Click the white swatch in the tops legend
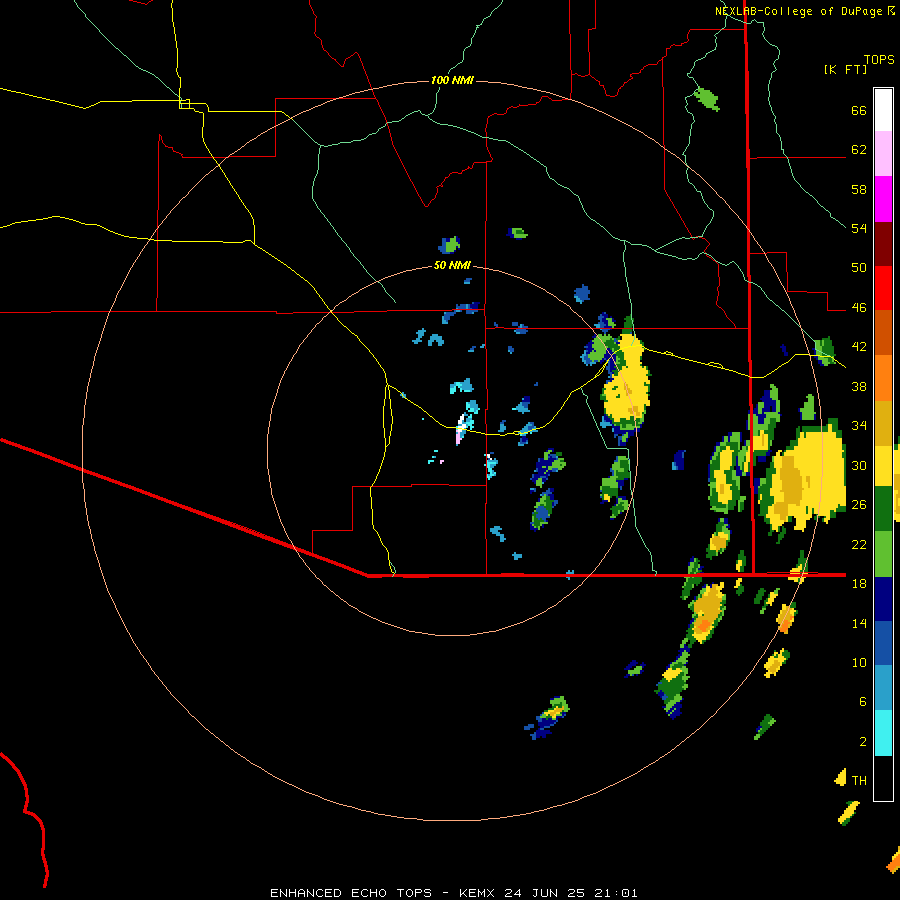This screenshot has width=900, height=900. [x=883, y=110]
